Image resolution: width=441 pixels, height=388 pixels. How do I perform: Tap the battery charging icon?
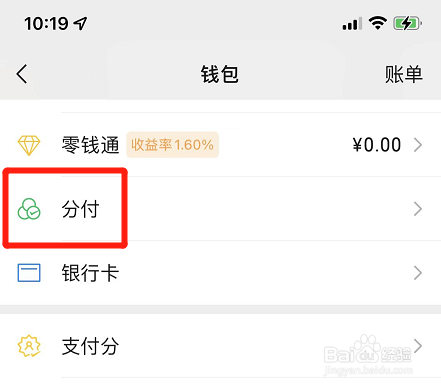coord(407,23)
